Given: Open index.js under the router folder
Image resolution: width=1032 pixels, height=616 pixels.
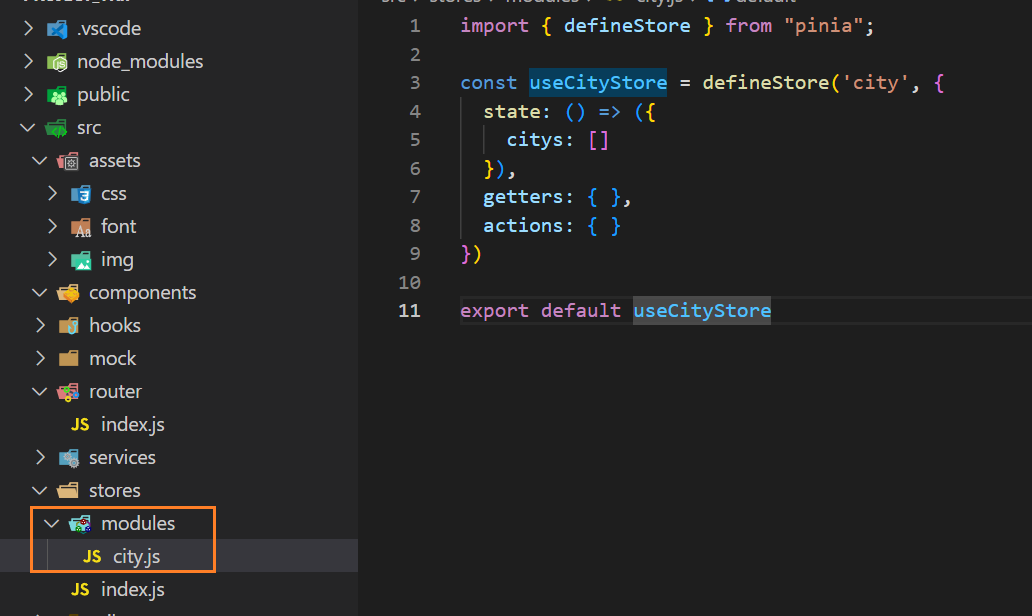Looking at the screenshot, I should point(132,425).
